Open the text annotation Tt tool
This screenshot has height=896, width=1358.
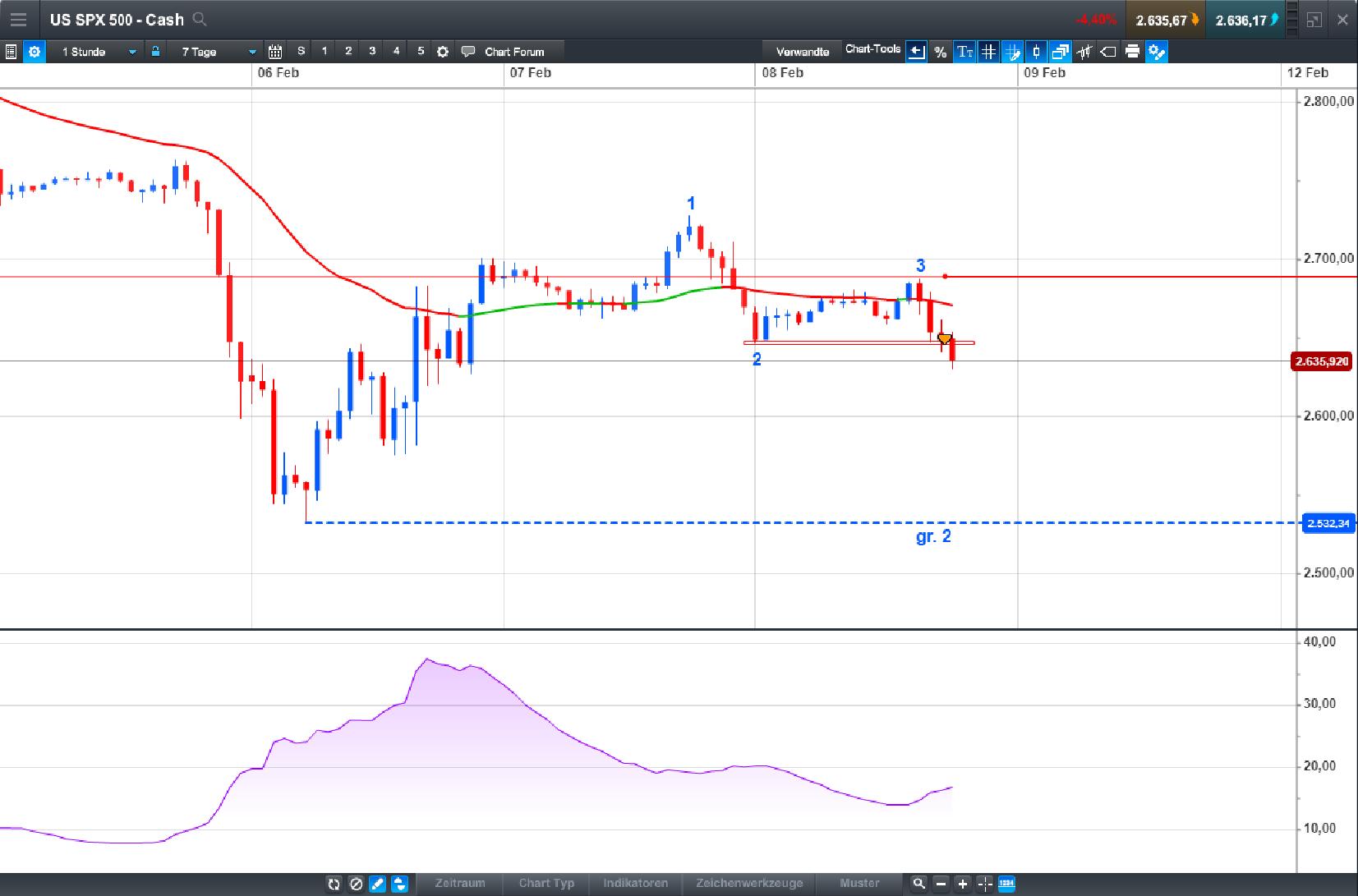[964, 51]
